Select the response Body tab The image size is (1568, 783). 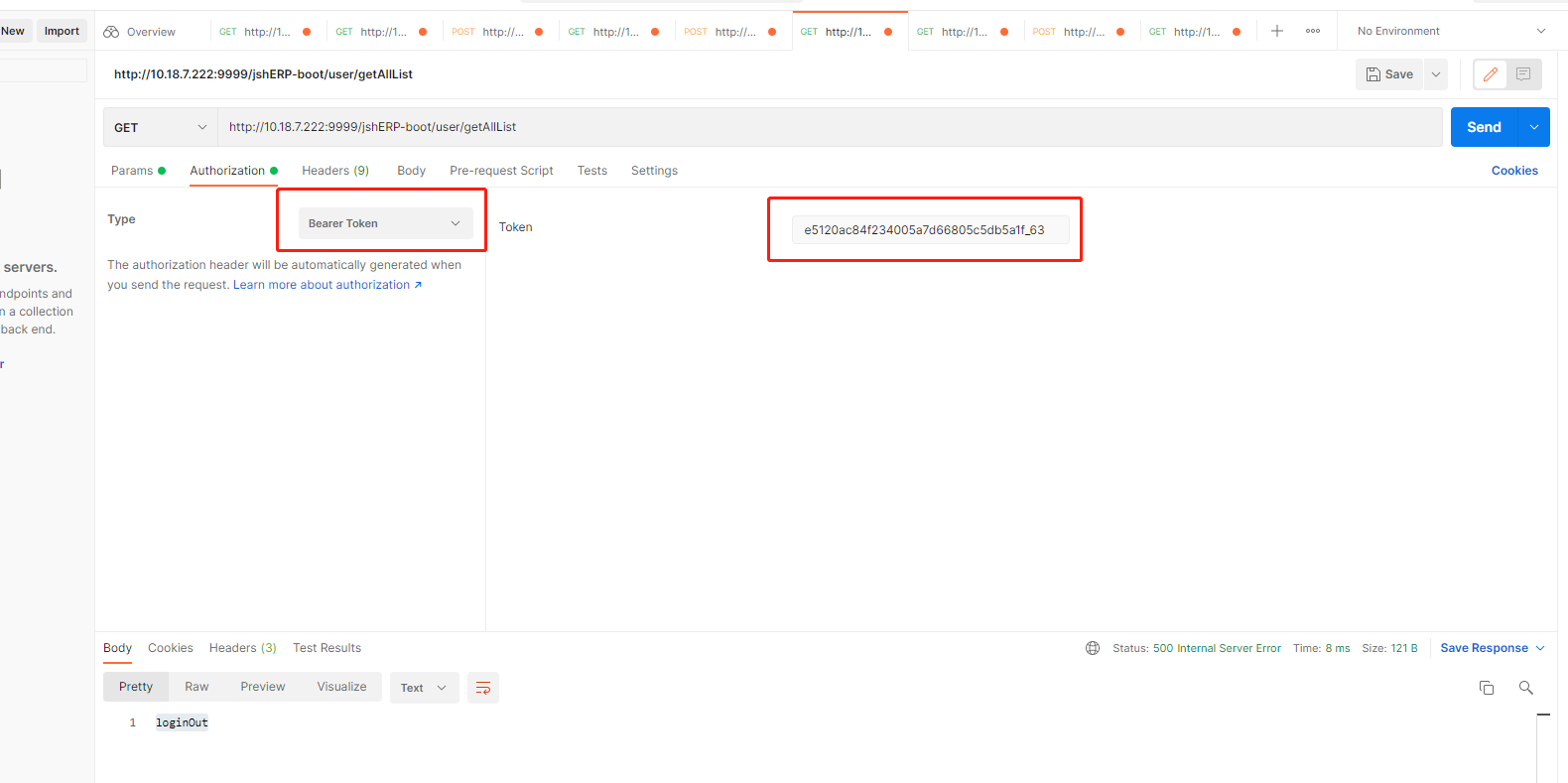(117, 648)
